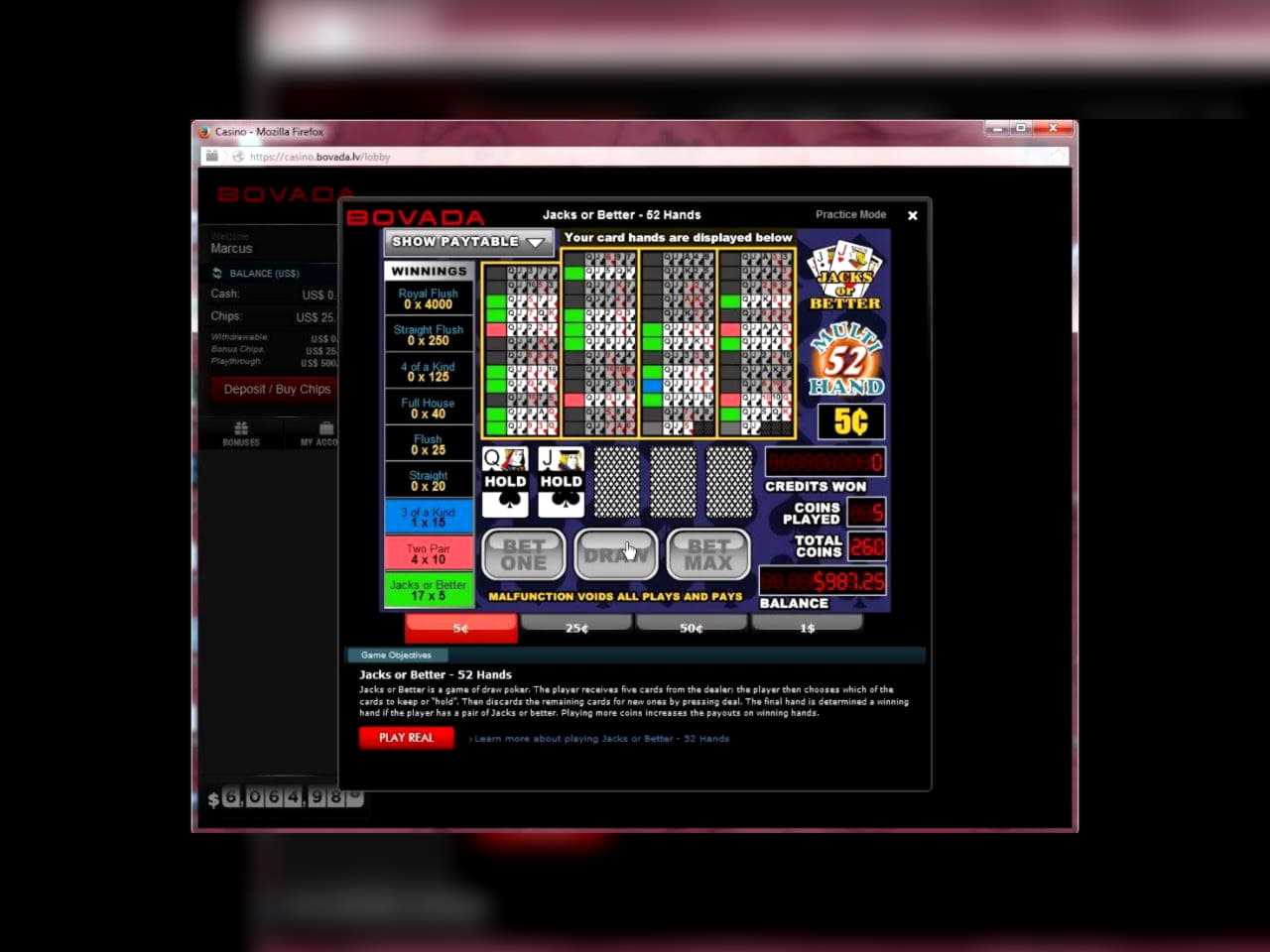1270x952 pixels.
Task: Toggle hold on the Jack card
Action: point(561,482)
